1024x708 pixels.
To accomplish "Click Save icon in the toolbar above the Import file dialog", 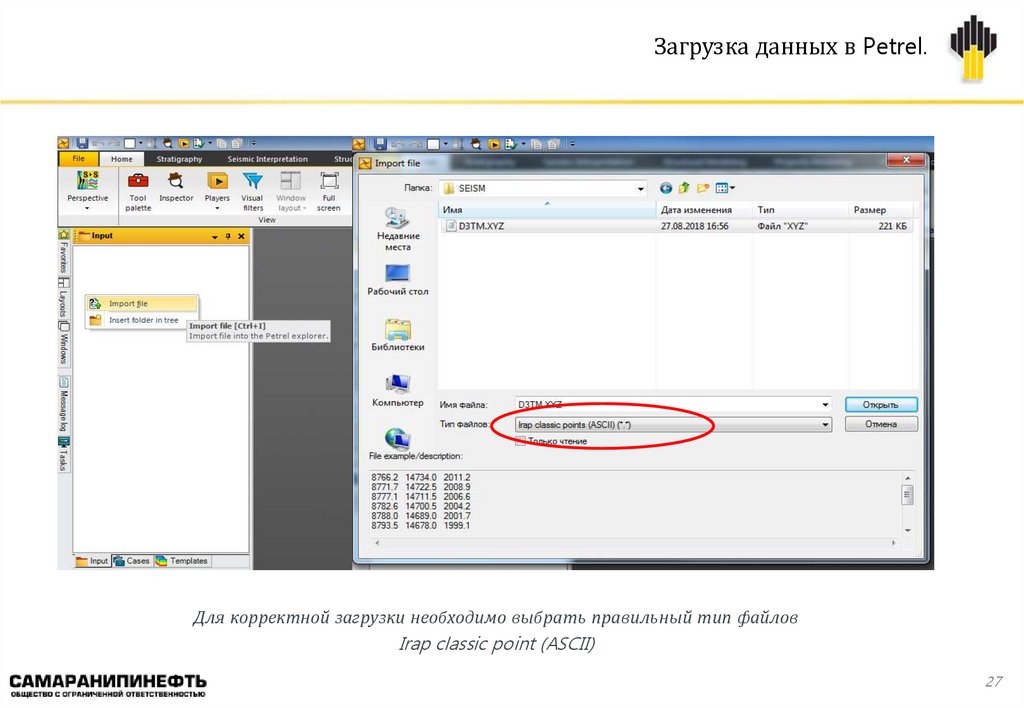I will coord(380,144).
